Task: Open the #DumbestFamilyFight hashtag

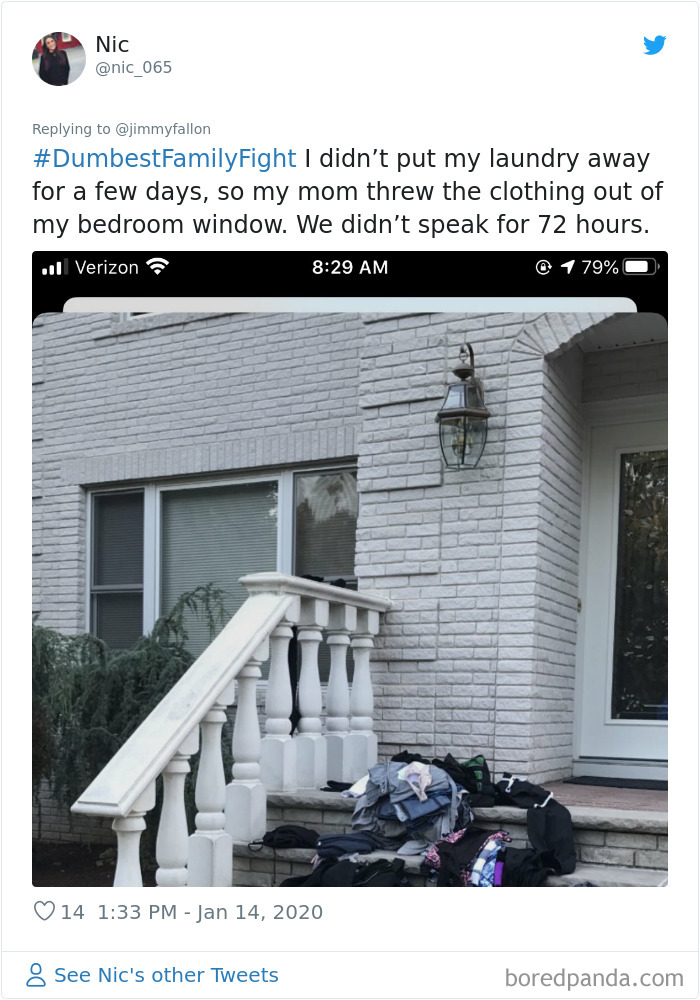Action: 164,158
